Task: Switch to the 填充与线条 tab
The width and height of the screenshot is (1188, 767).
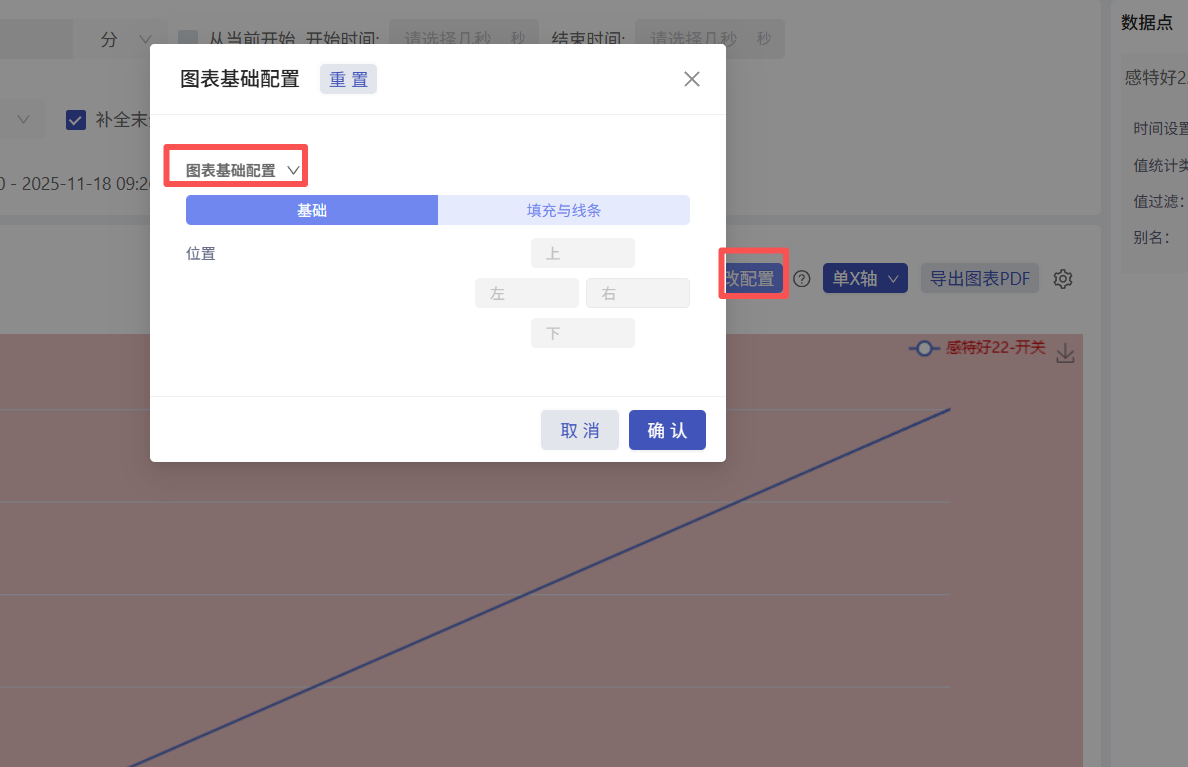Action: point(564,210)
